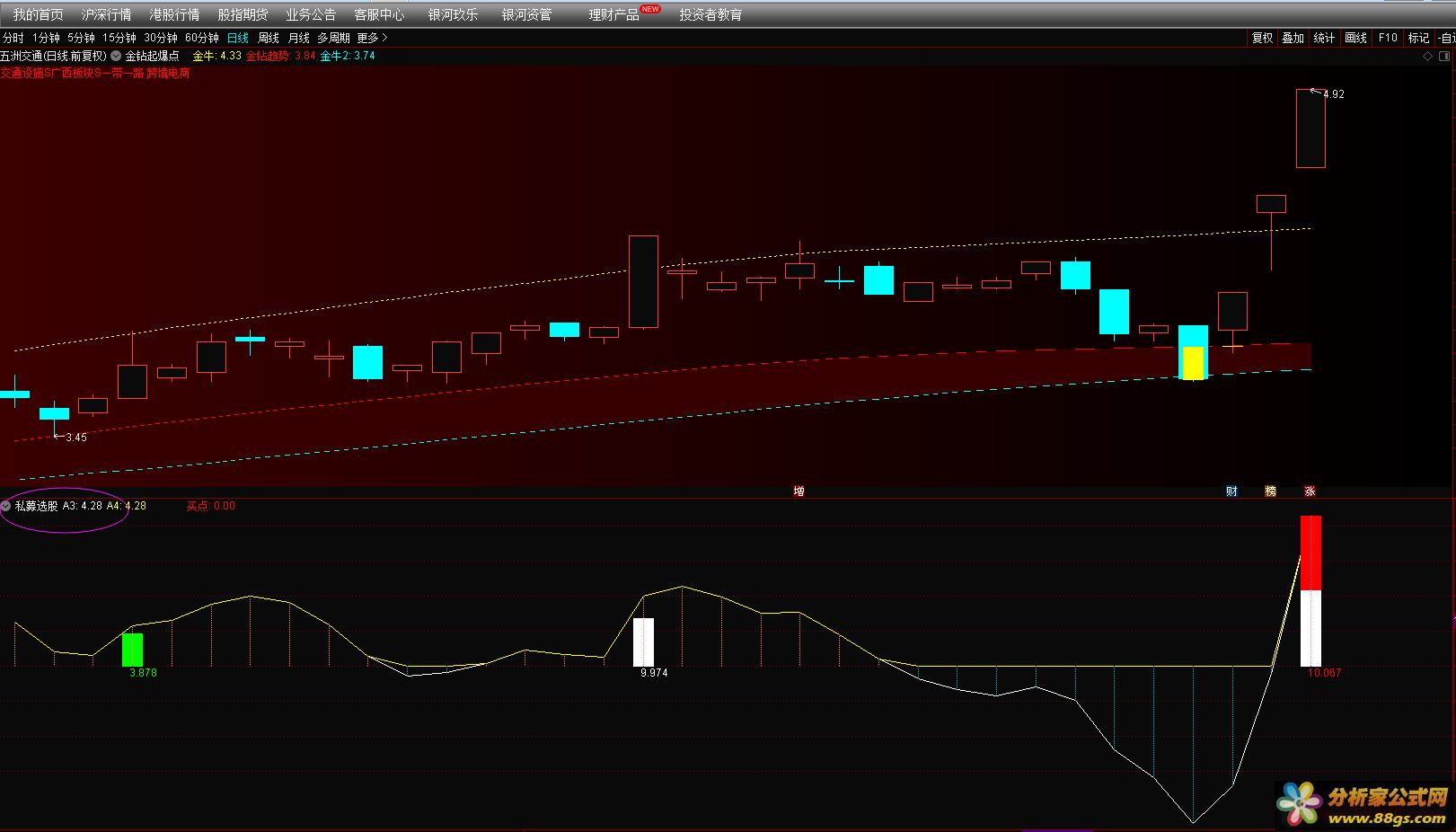Switch to 15分钟 chart period
This screenshot has width=1456, height=832.
coord(119,38)
